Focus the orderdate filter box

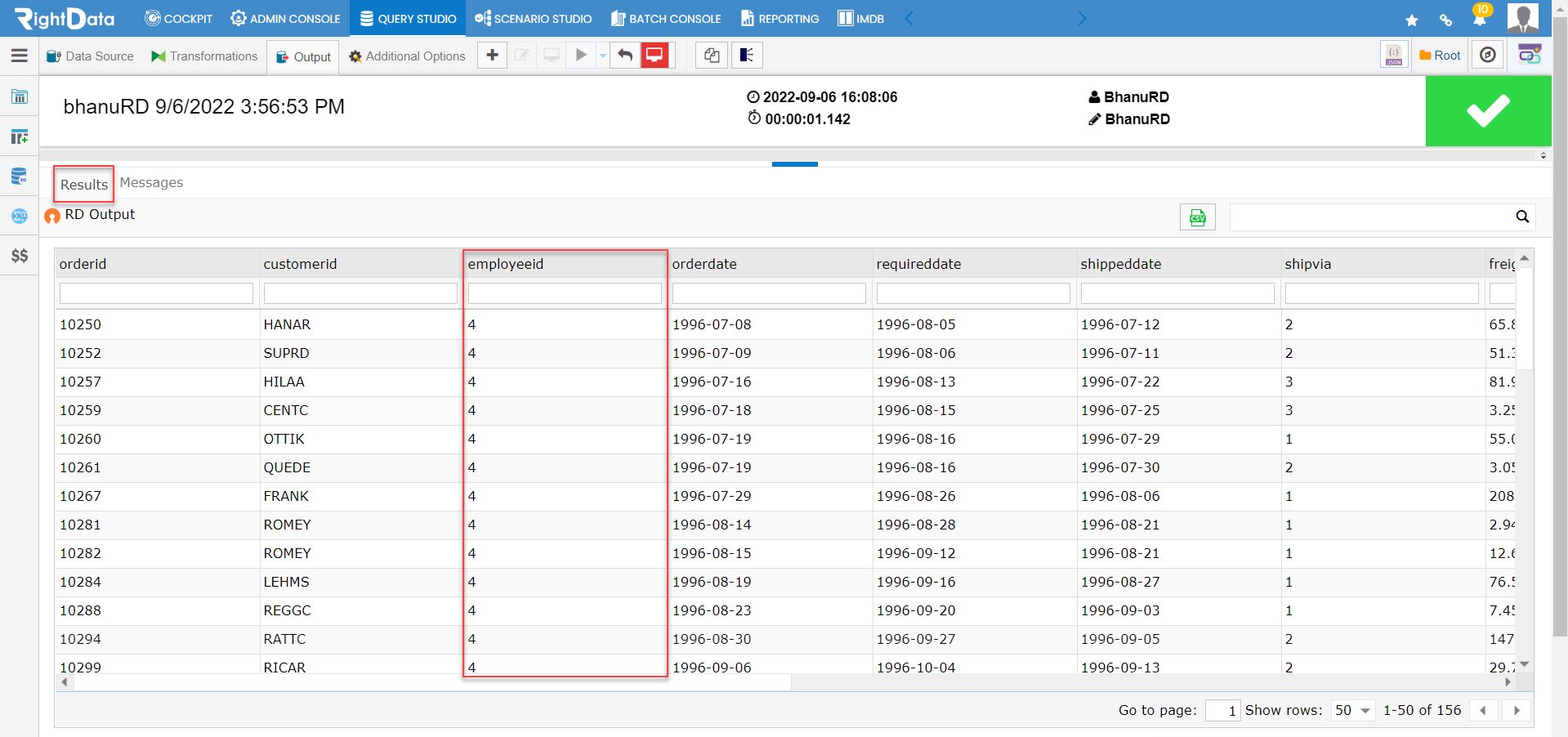pyautogui.click(x=769, y=293)
